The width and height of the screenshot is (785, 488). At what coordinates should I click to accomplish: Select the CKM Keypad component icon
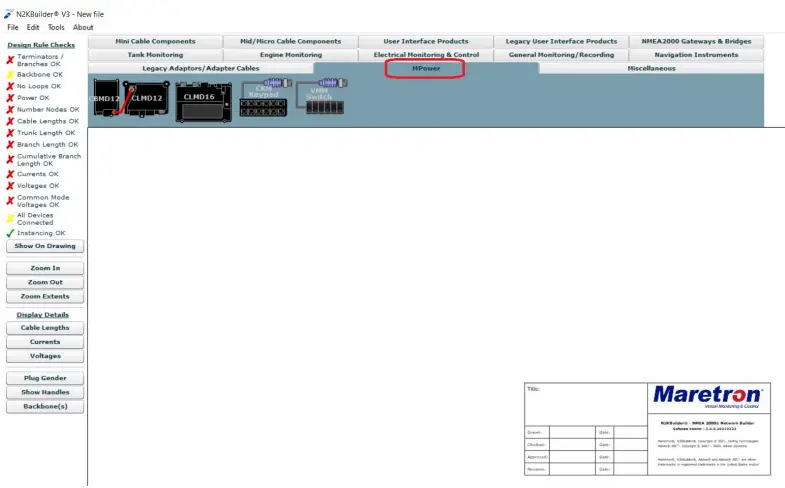(x=265, y=97)
